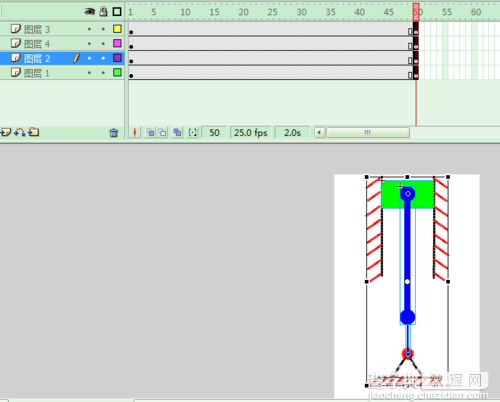The height and width of the screenshot is (402, 500).
Task: Click the padlock column header
Action: pyautogui.click(x=104, y=12)
